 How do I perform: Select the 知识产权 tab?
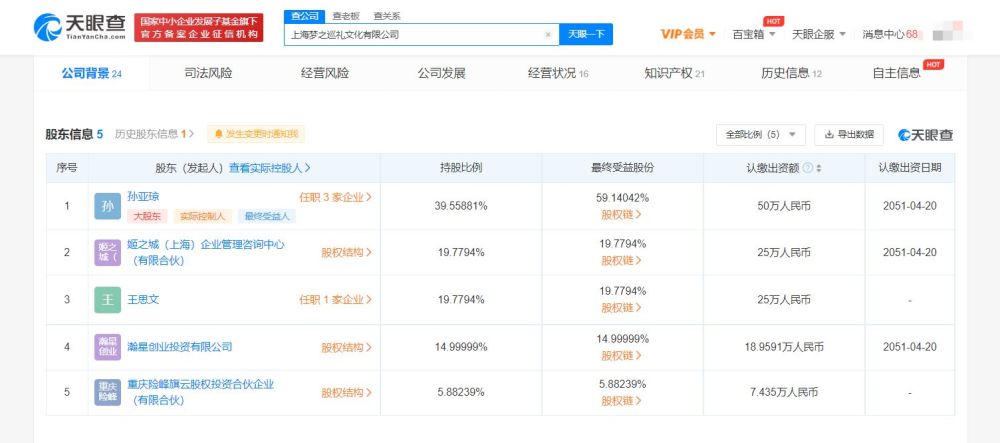pos(674,73)
